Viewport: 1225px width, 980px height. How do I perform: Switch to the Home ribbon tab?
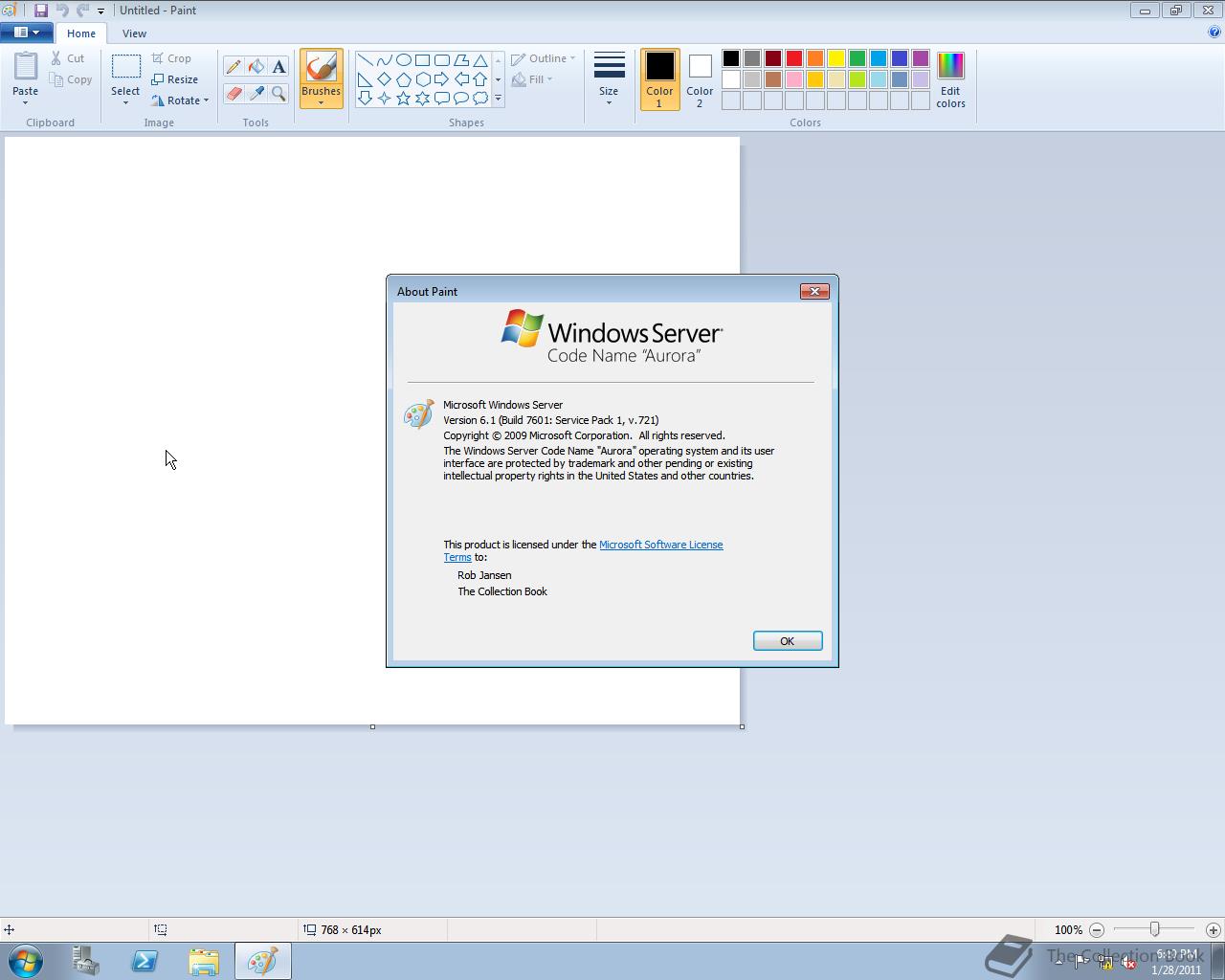tap(81, 33)
